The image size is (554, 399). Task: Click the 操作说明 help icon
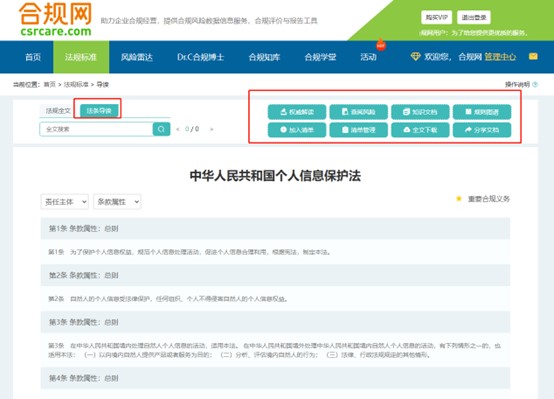click(x=535, y=84)
